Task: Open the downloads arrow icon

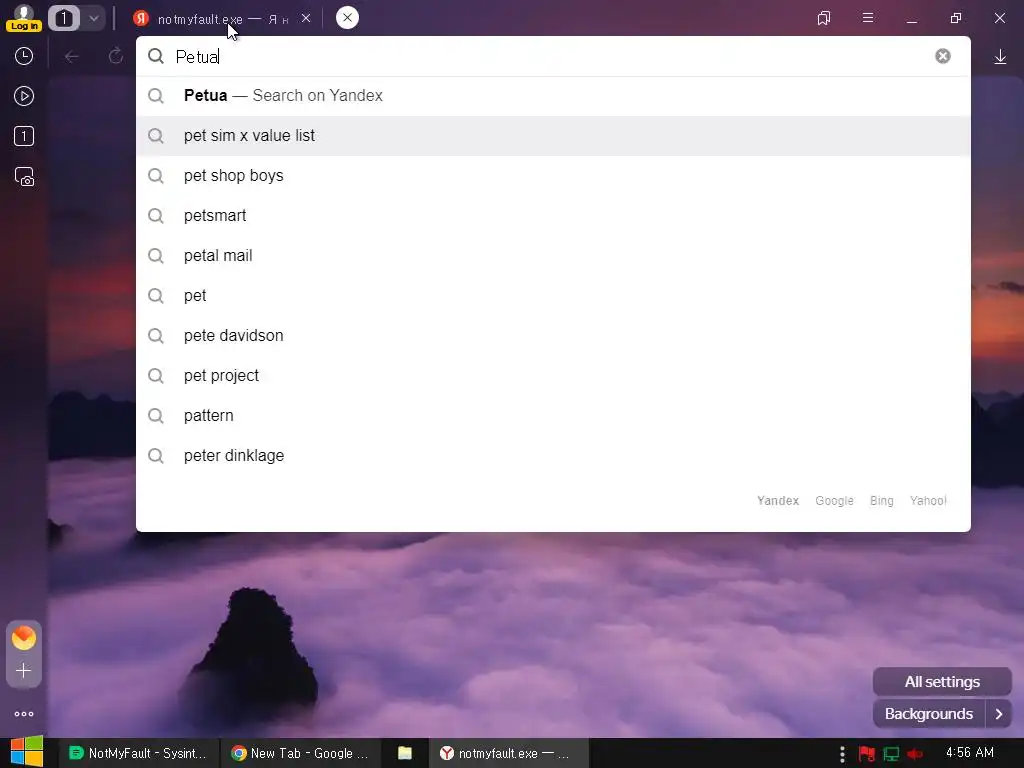Action: pyautogui.click(x=1000, y=57)
